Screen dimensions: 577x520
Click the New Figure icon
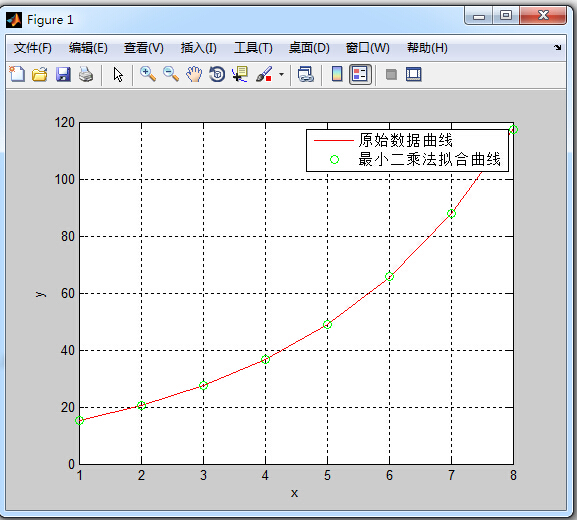[x=17, y=74]
